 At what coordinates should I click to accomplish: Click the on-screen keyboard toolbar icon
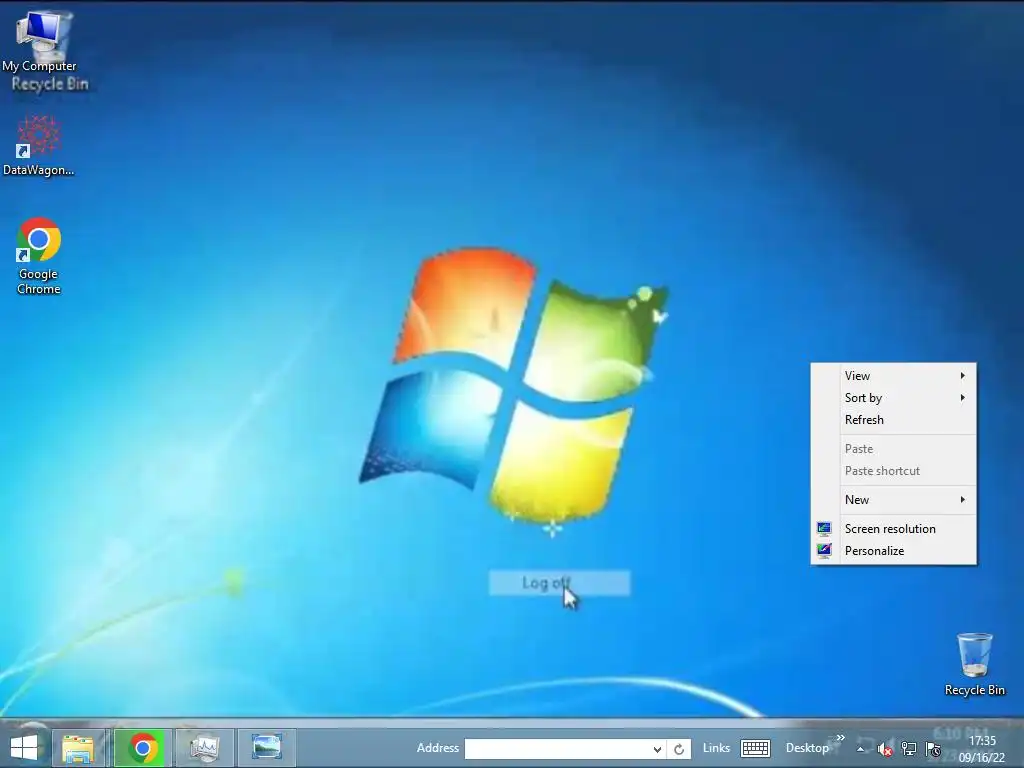[756, 748]
